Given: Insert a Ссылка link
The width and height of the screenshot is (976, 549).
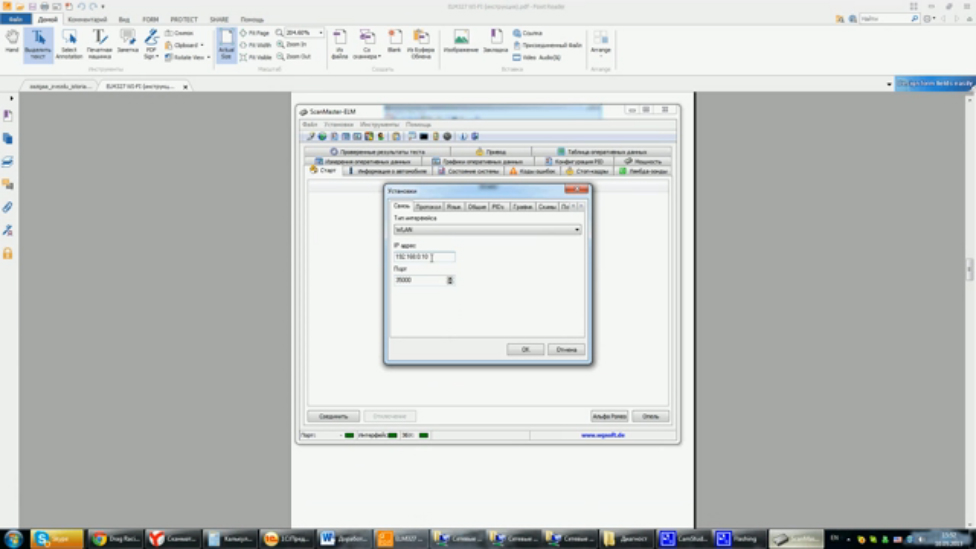Looking at the screenshot, I should point(528,32).
